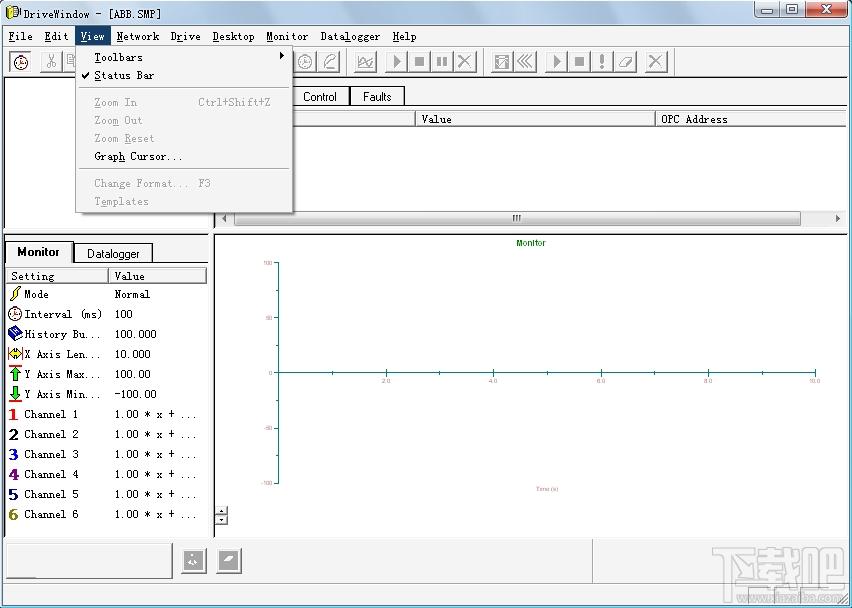Click the monitor graph chart icon in the toolbar
Screen dimensions: 852x608
pyautogui.click(x=366, y=62)
